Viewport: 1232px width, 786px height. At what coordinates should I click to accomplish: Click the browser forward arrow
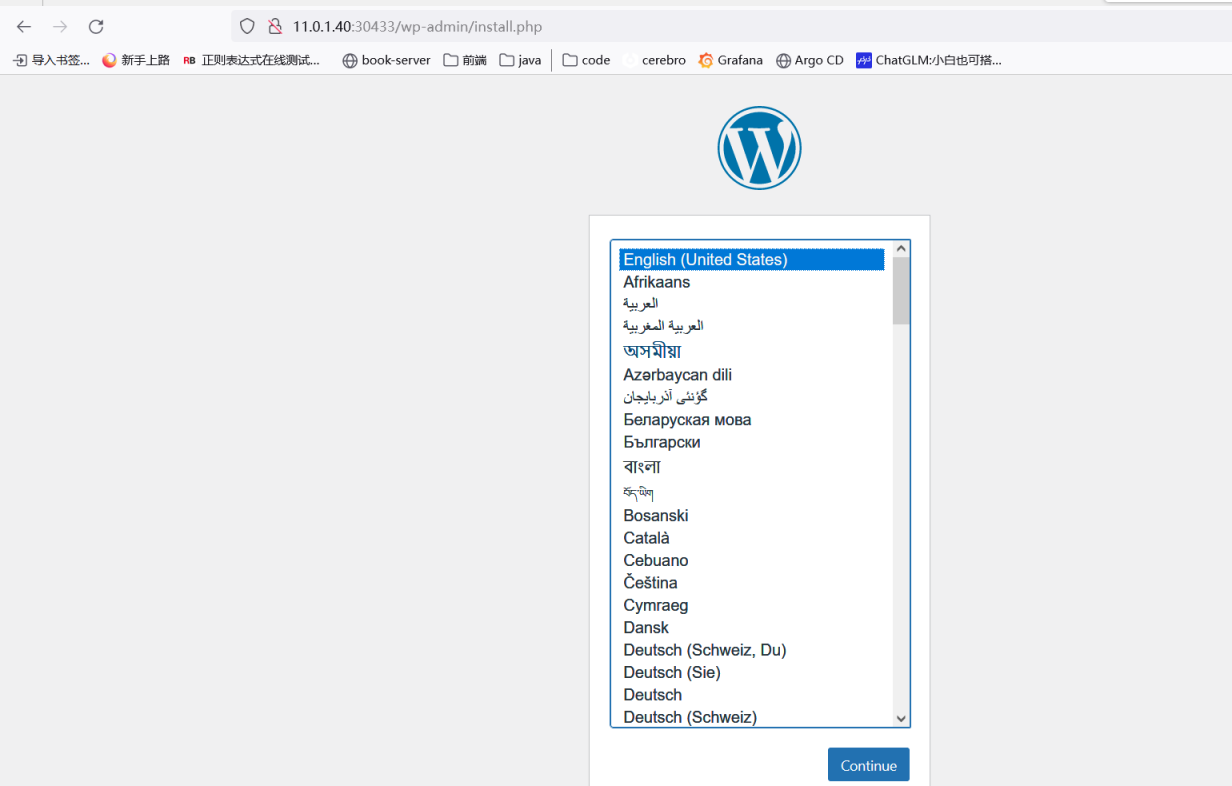click(x=60, y=27)
